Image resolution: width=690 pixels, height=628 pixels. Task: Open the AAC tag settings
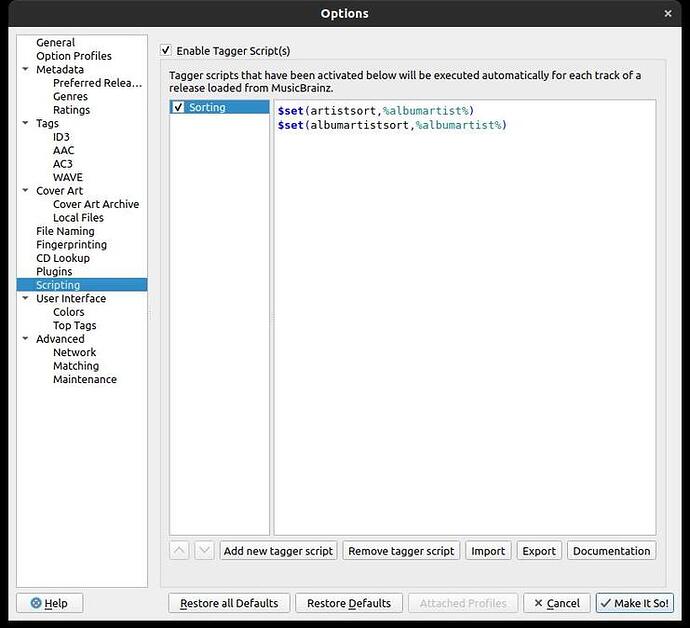(63, 150)
